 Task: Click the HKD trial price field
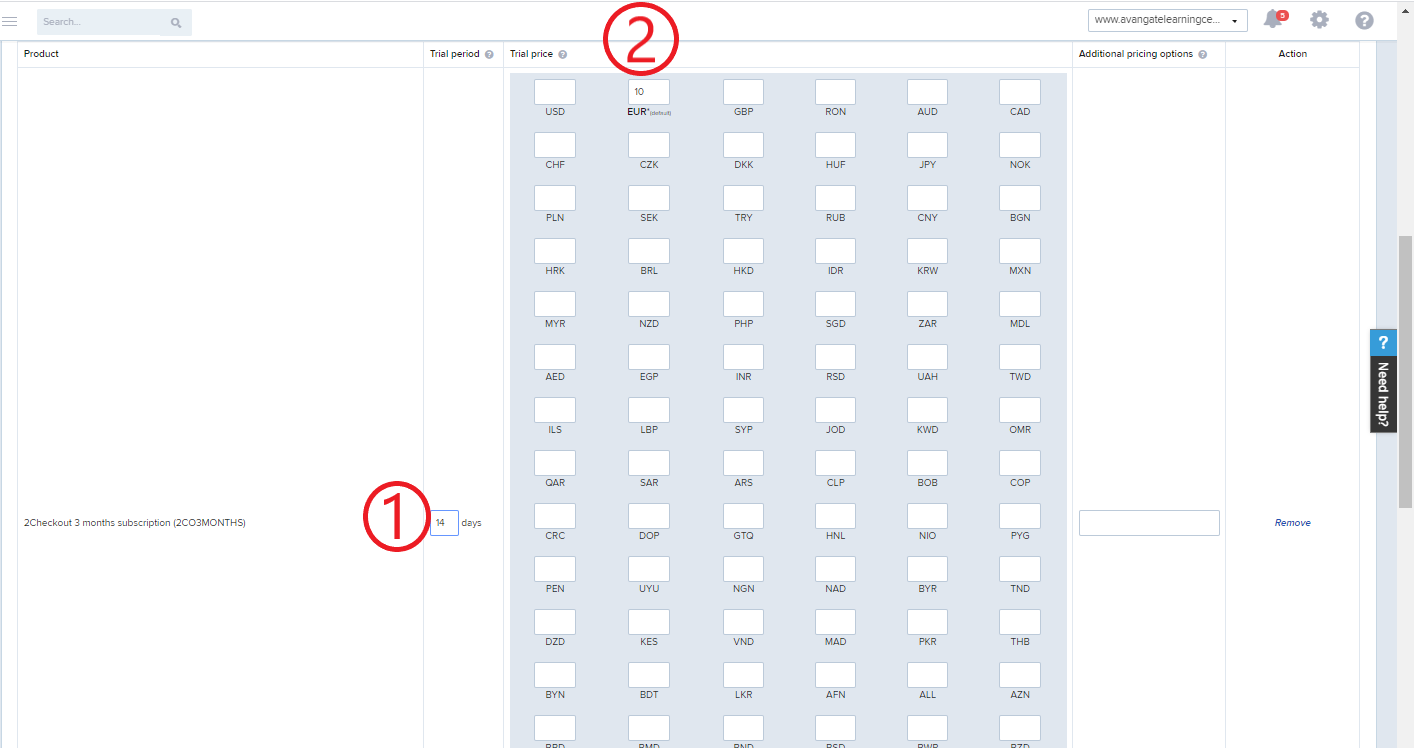(x=743, y=251)
